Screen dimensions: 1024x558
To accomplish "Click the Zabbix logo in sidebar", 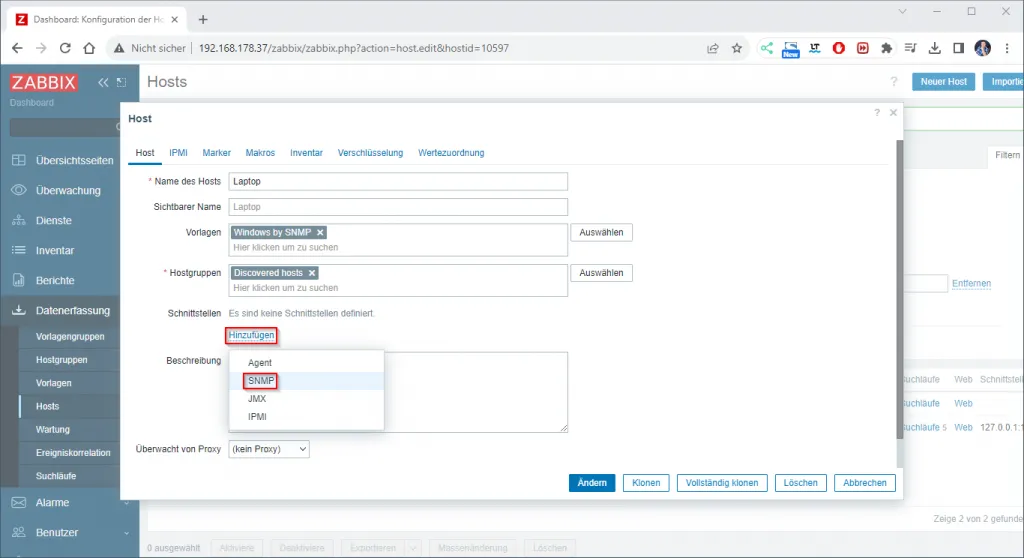I will point(44,82).
